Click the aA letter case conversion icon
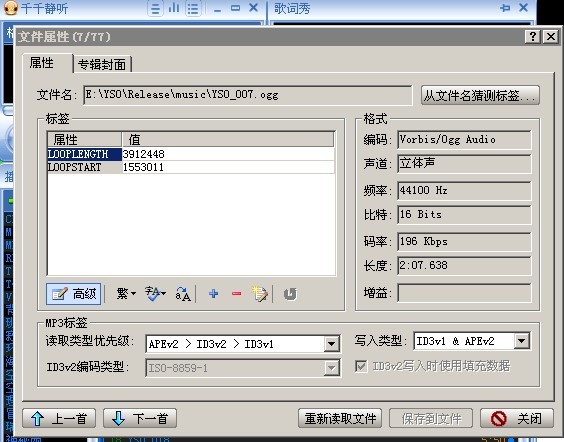 (183, 294)
